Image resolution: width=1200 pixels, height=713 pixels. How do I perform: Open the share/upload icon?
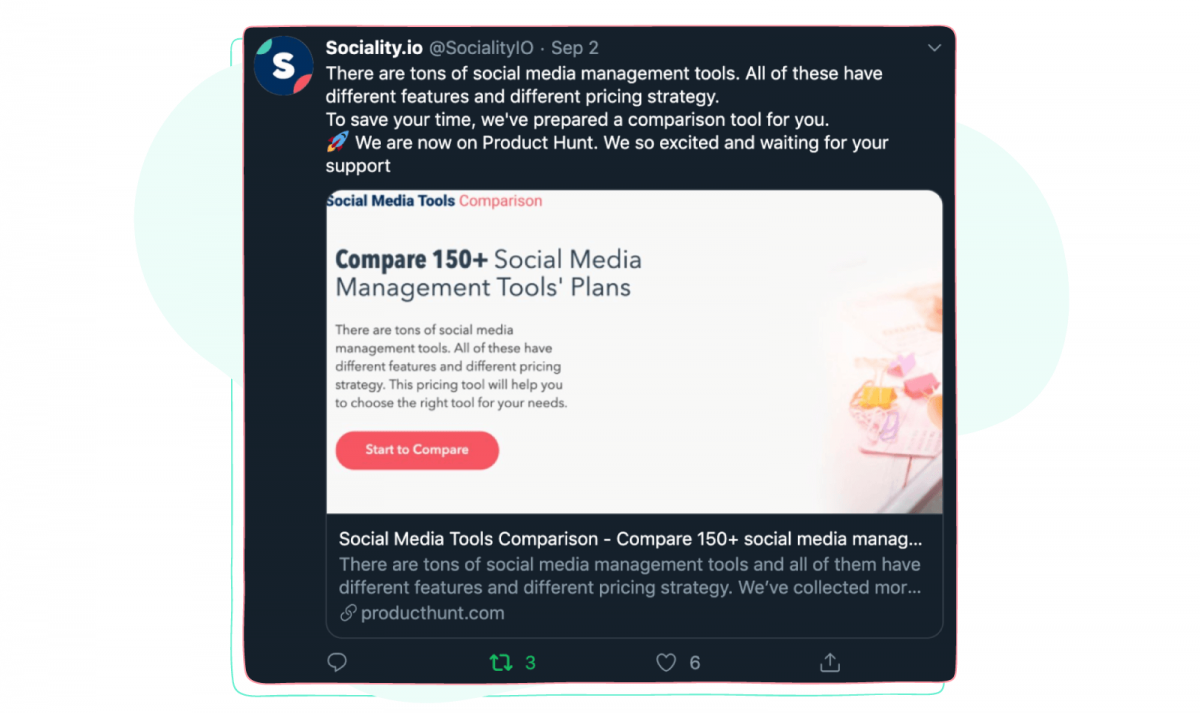(829, 662)
